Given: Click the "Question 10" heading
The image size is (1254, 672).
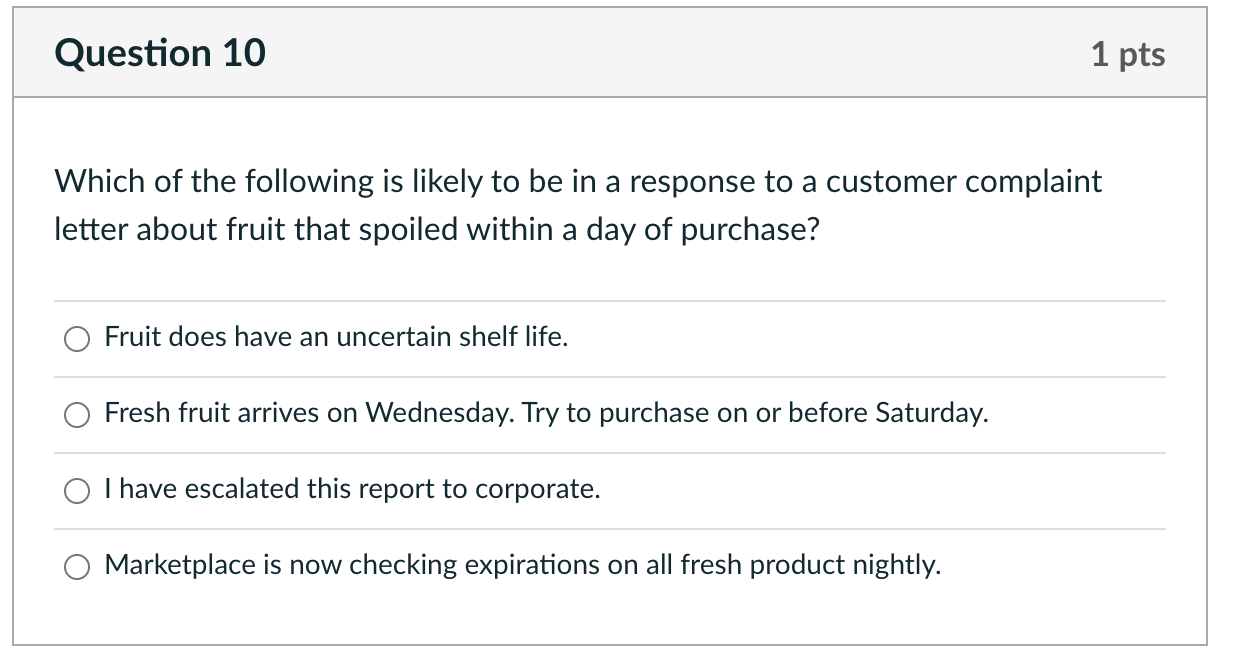Looking at the screenshot, I should 161,53.
